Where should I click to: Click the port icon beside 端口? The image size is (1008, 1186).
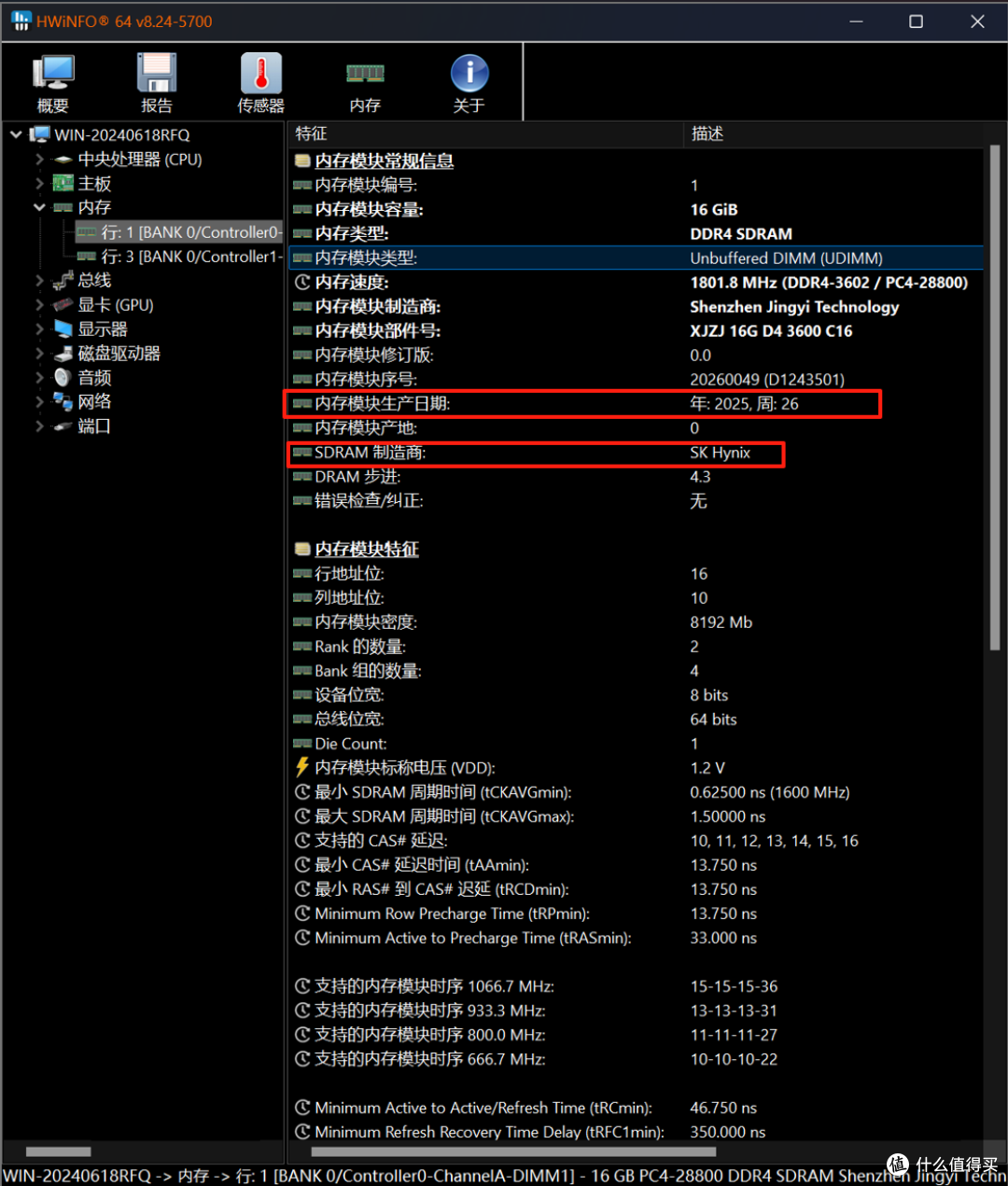tap(63, 426)
